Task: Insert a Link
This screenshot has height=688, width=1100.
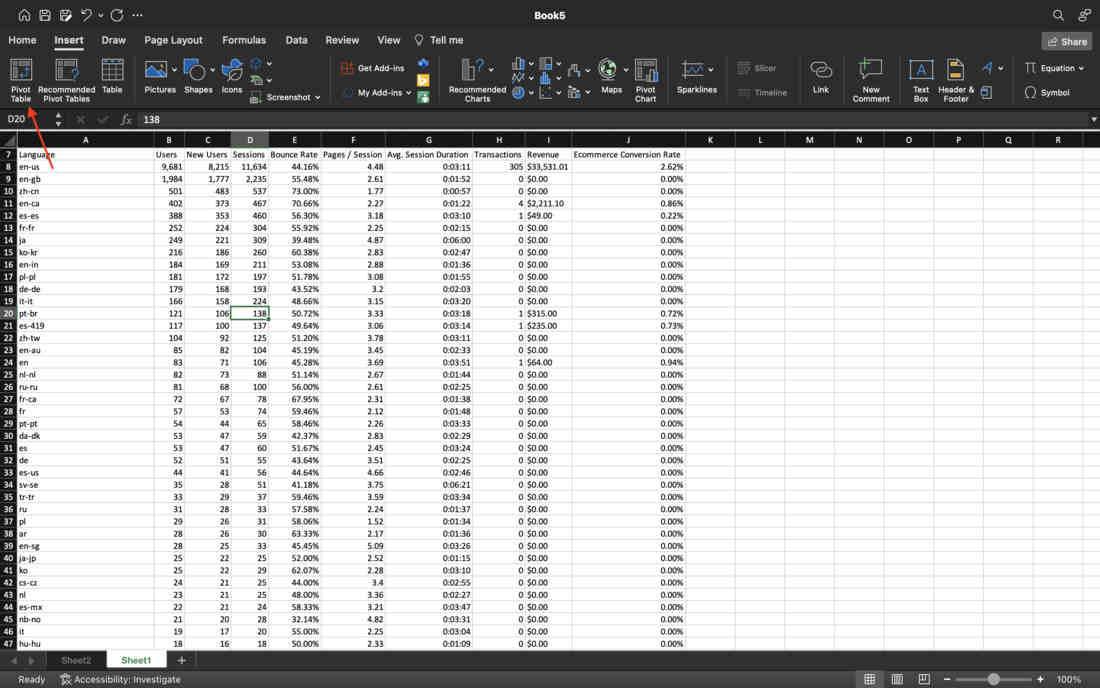Action: pyautogui.click(x=820, y=76)
